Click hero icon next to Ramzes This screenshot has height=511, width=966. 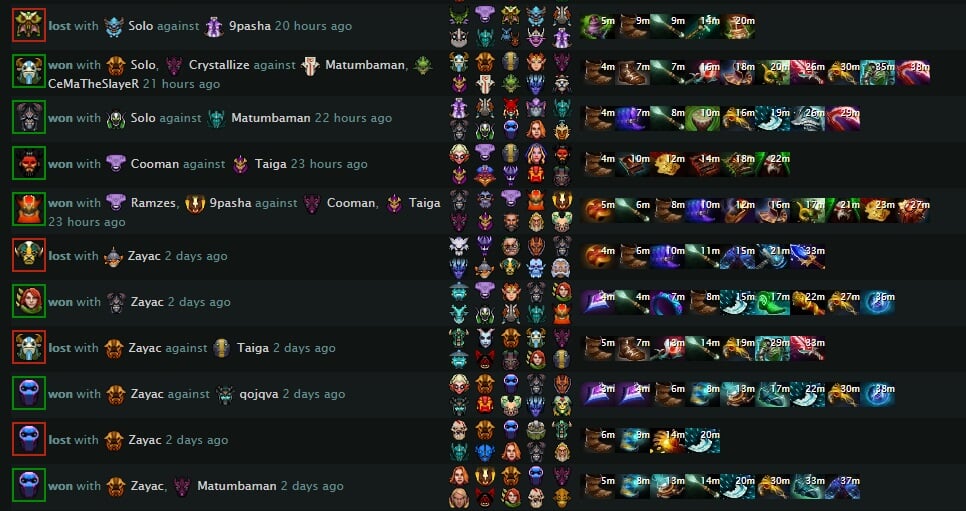tap(115, 203)
